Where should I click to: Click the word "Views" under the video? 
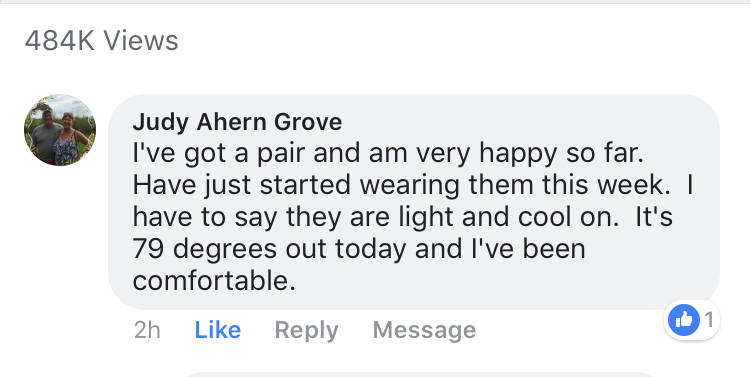141,41
